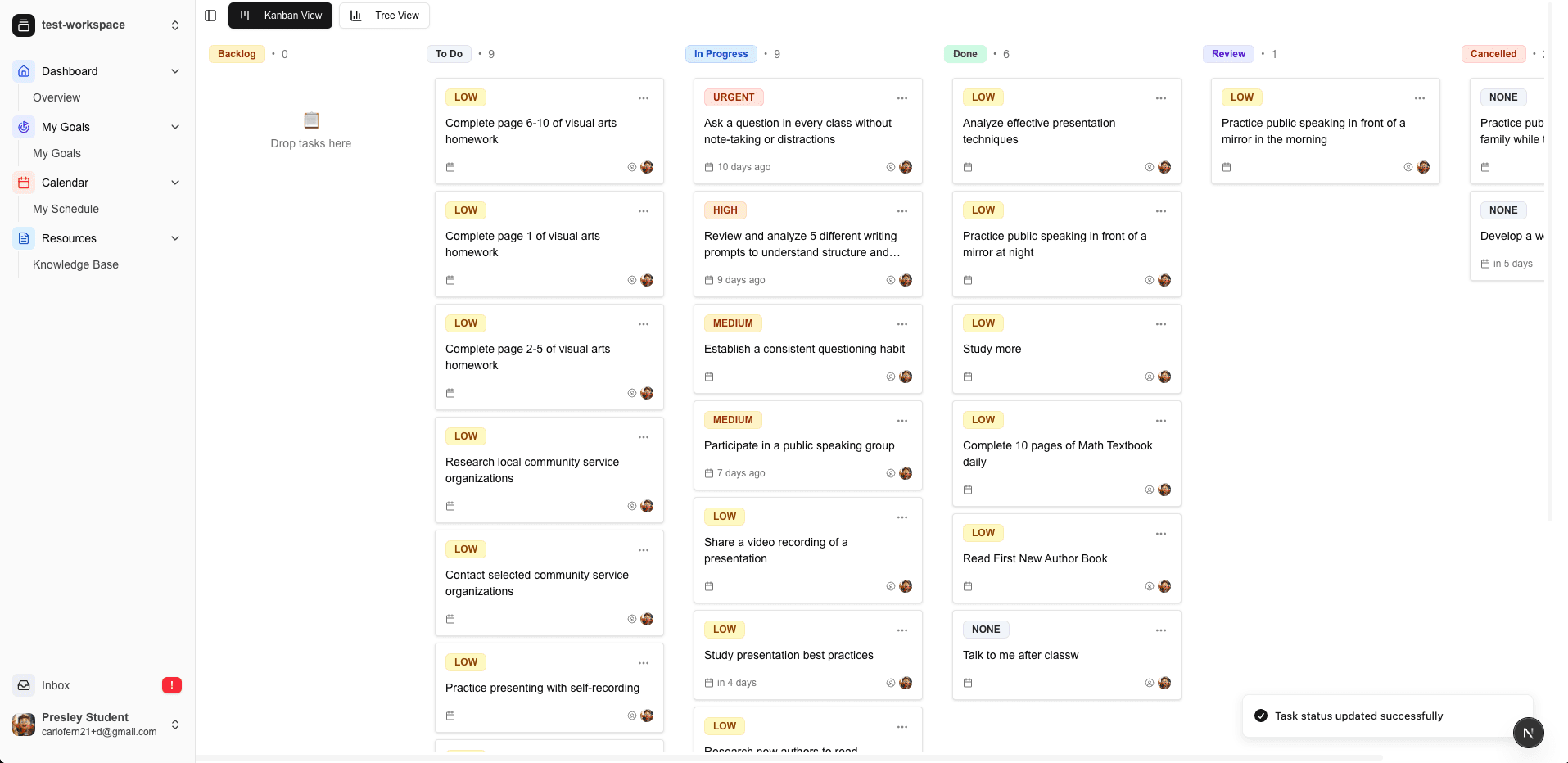This screenshot has width=1568, height=763.
Task: Click the My Goals target icon
Action: click(x=24, y=127)
